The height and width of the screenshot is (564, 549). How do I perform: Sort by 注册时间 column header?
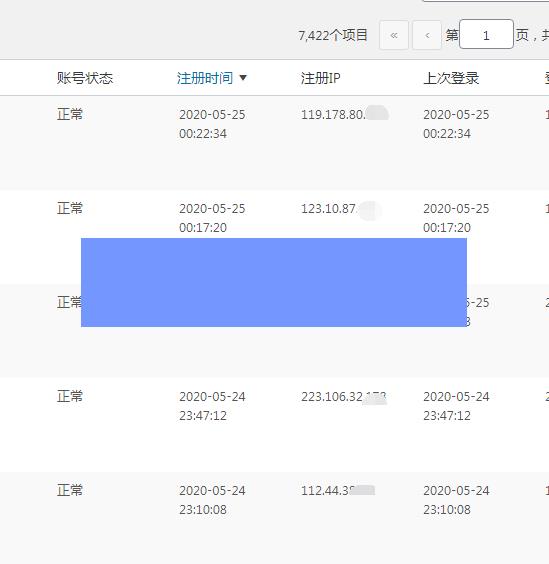205,78
